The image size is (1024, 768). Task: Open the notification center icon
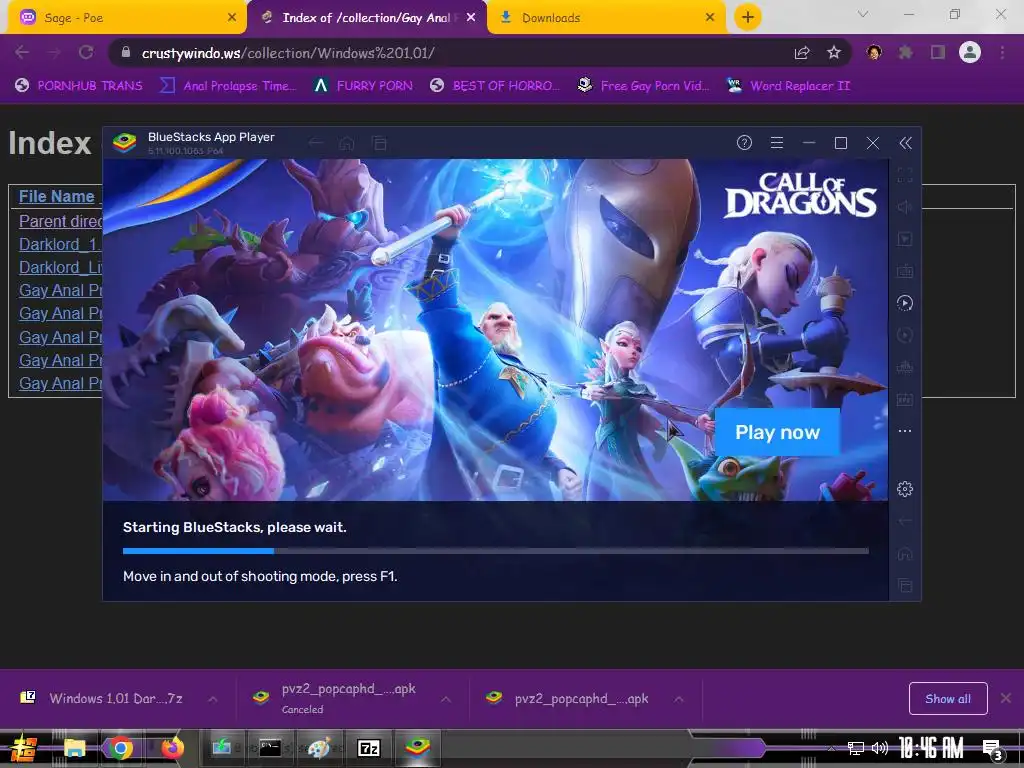[993, 750]
